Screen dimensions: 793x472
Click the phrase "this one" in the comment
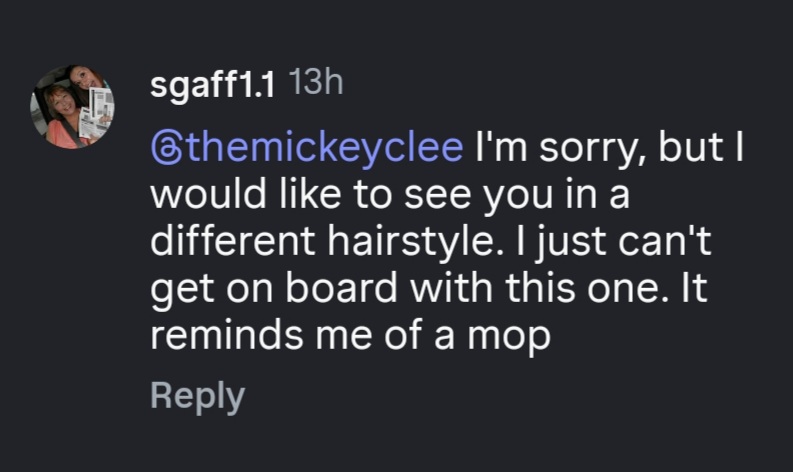tap(583, 288)
